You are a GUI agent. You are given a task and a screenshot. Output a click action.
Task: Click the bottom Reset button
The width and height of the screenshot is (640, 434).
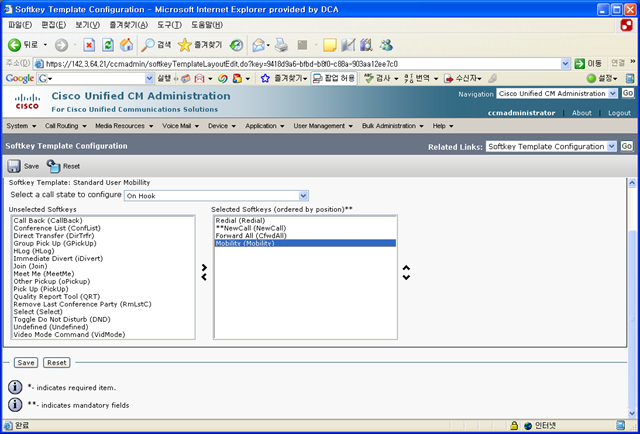(x=57, y=363)
